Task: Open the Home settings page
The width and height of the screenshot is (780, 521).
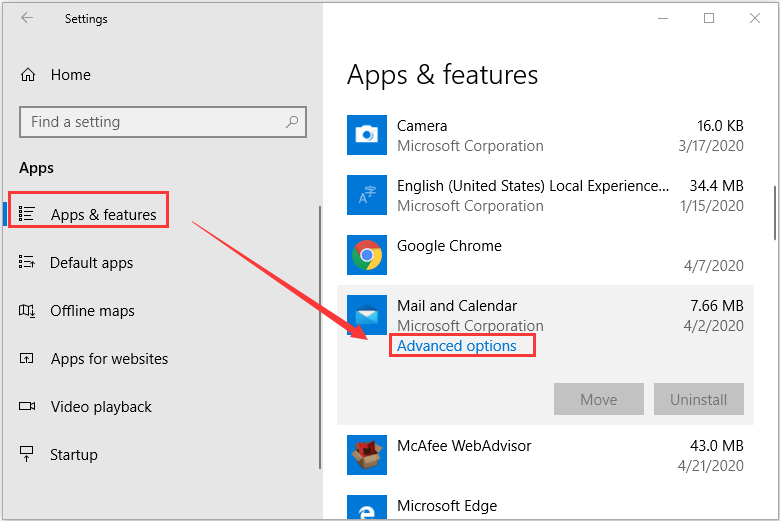Action: click(71, 75)
